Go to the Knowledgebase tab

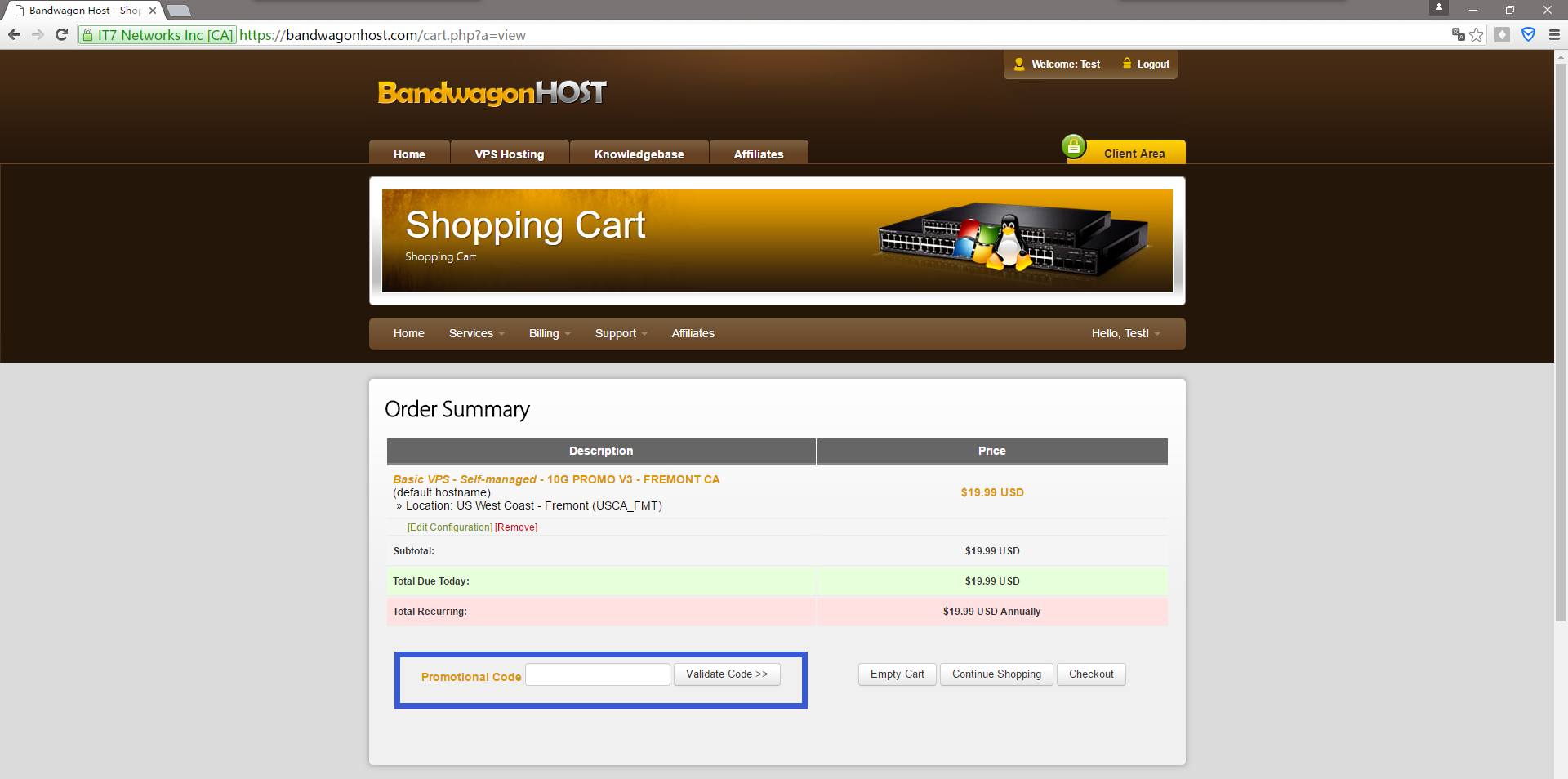(x=639, y=154)
